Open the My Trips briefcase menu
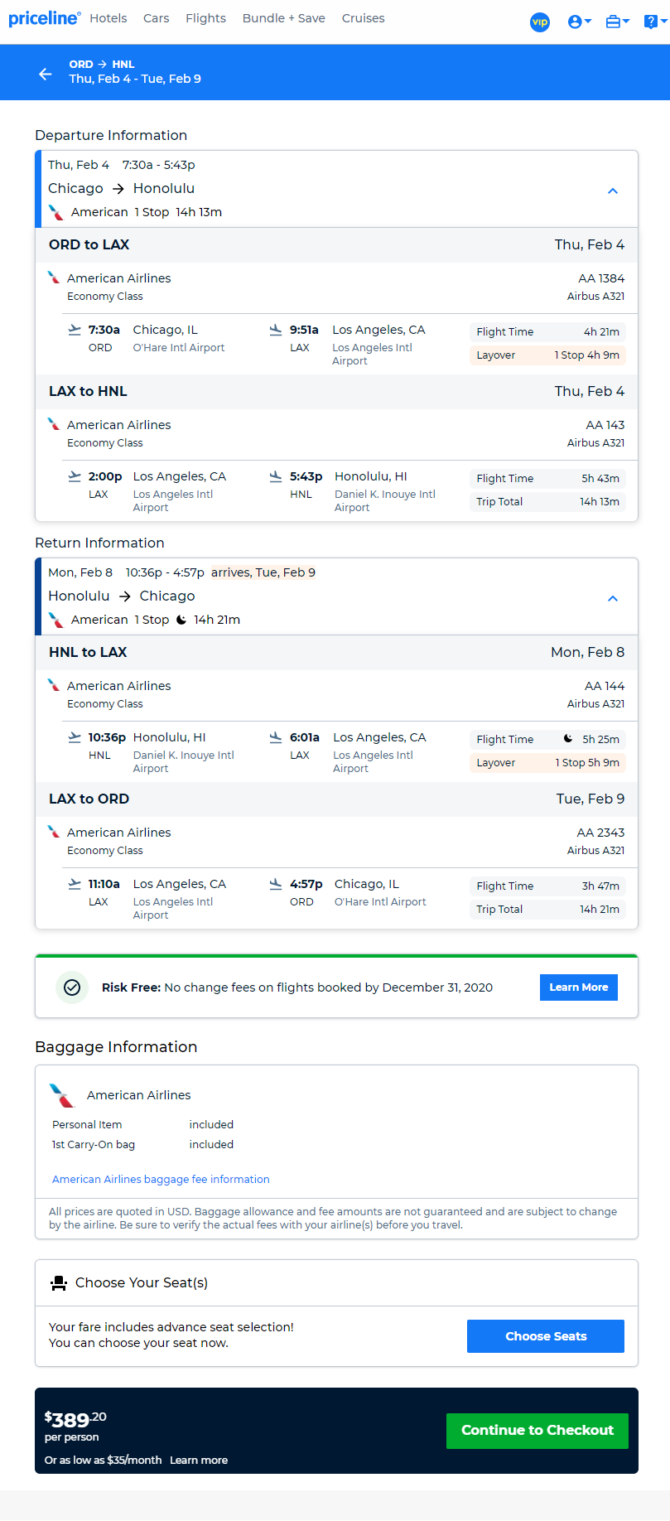This screenshot has height=1521, width=670. click(617, 22)
